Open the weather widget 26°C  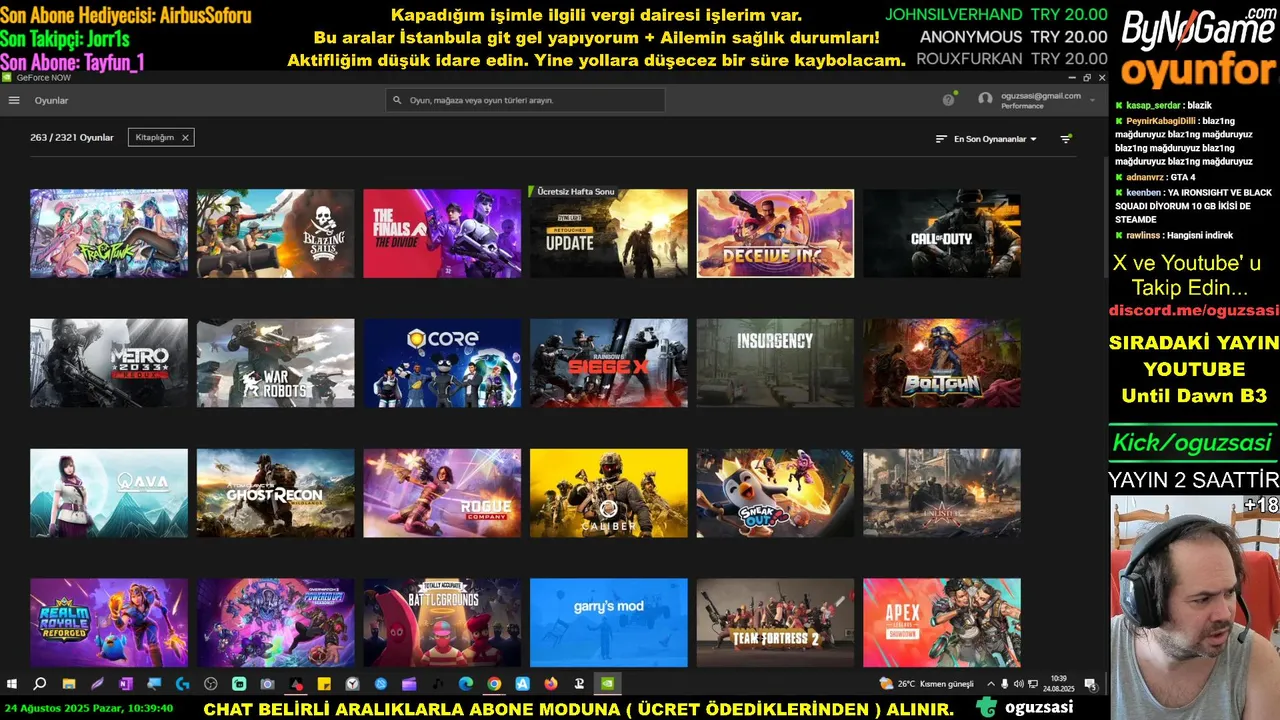tap(926, 684)
